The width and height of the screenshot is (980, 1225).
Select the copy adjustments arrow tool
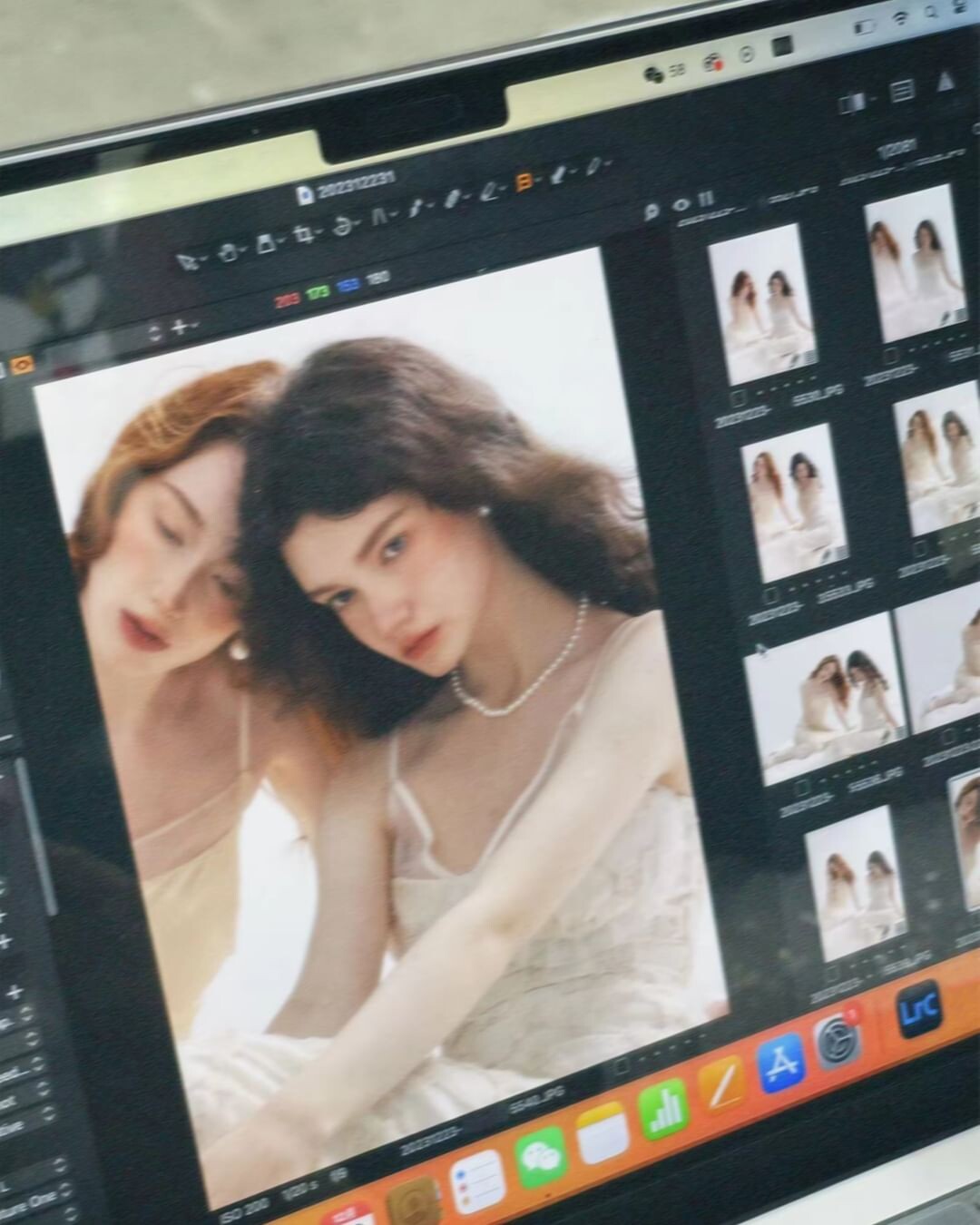tap(559, 174)
